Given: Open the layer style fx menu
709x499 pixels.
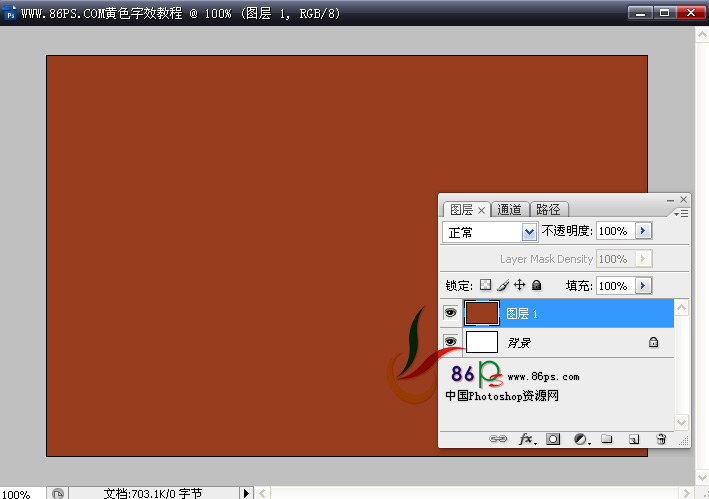Looking at the screenshot, I should [x=527, y=438].
